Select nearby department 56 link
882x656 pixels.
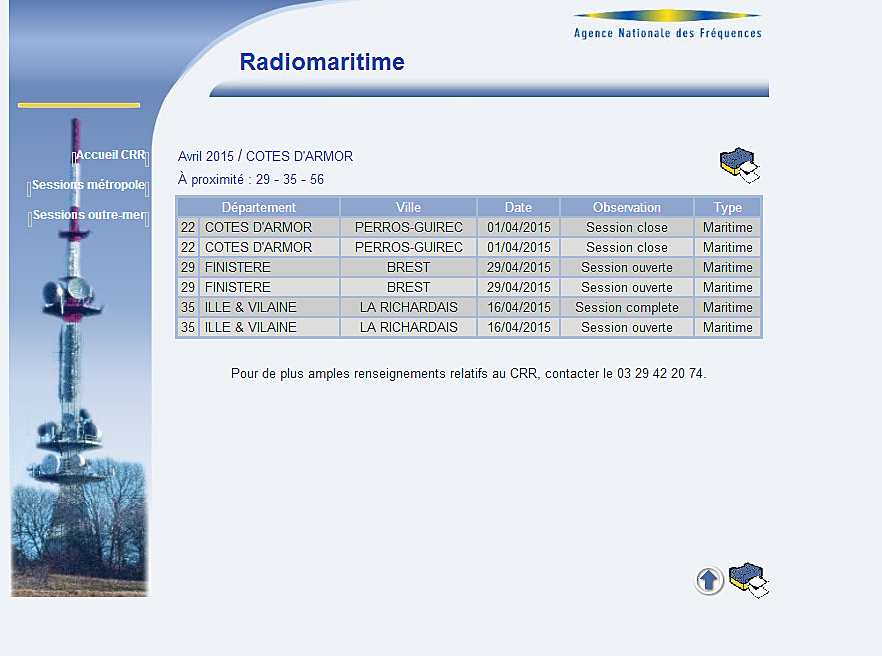(317, 179)
